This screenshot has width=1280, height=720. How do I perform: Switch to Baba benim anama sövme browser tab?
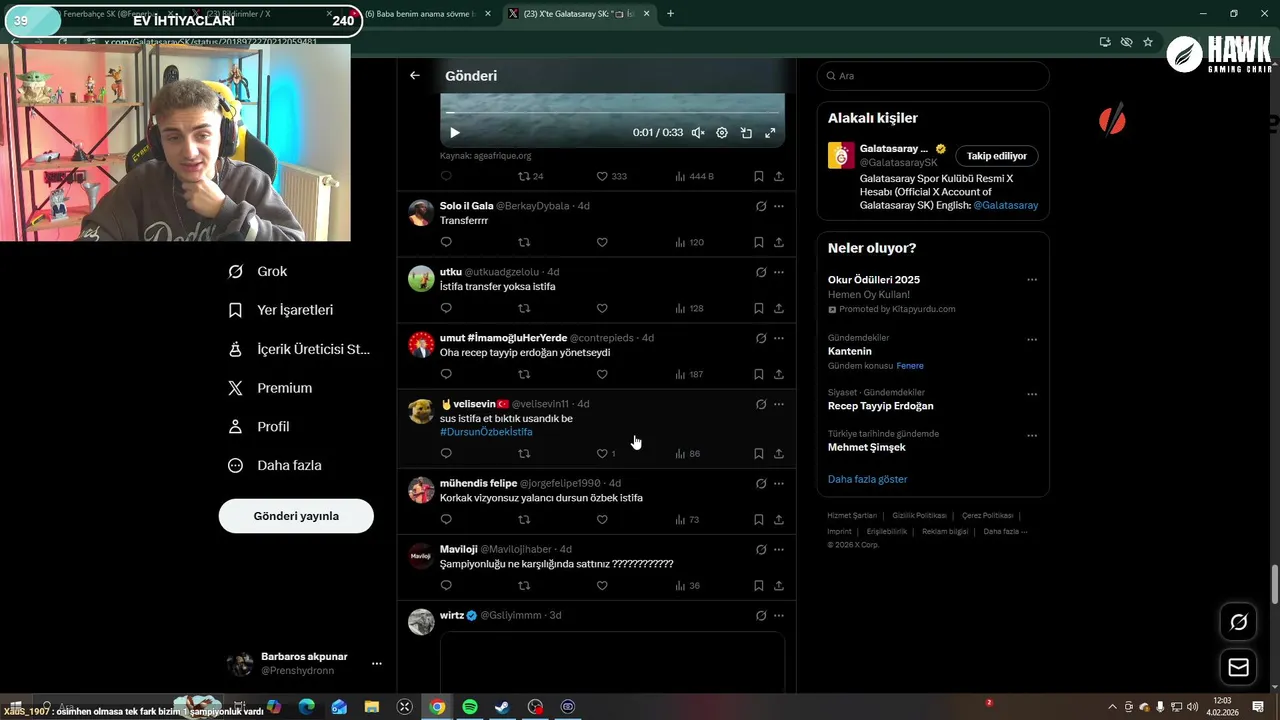click(427, 14)
